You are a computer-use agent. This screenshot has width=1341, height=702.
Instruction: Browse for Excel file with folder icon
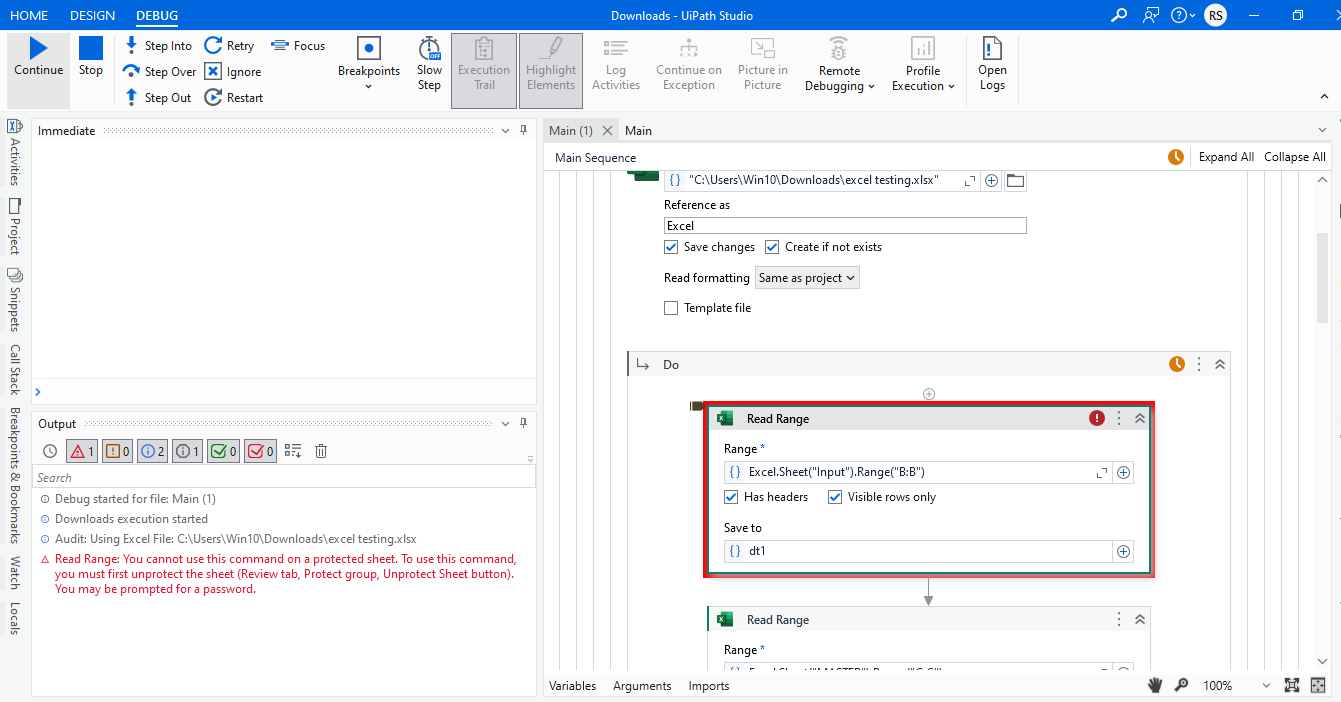pos(1016,181)
